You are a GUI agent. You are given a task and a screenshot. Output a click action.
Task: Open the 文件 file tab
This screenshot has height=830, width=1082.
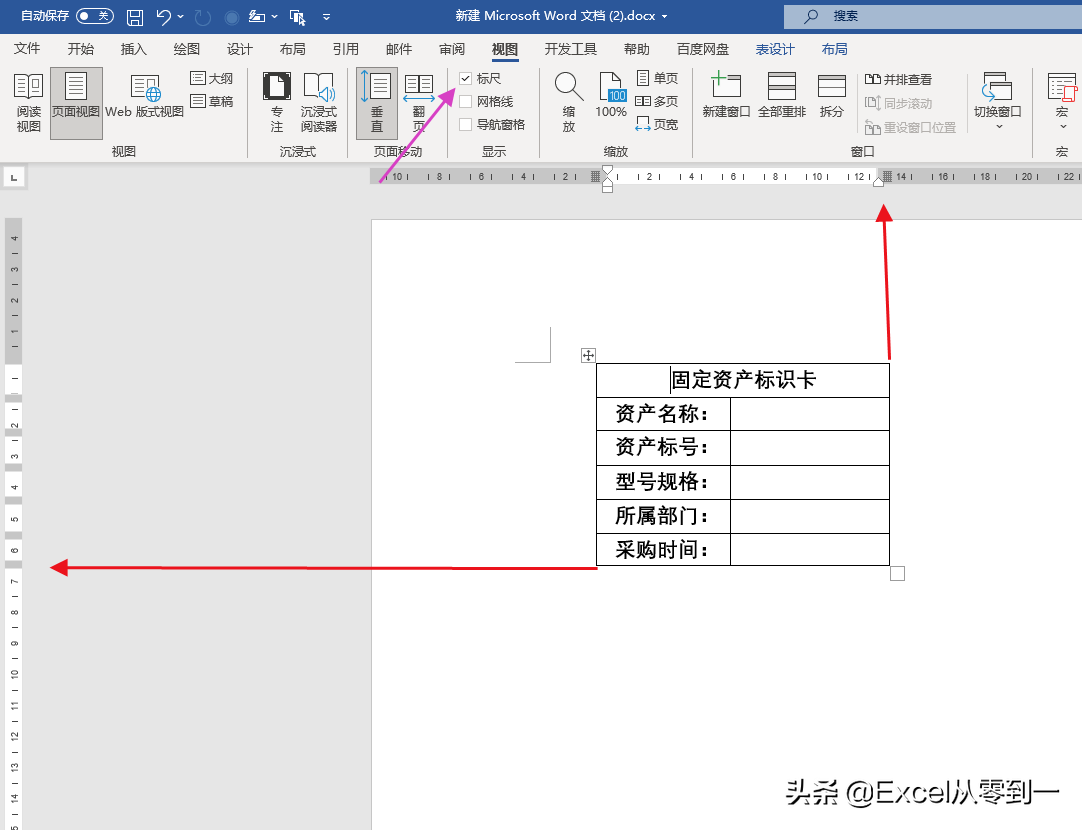coord(27,49)
